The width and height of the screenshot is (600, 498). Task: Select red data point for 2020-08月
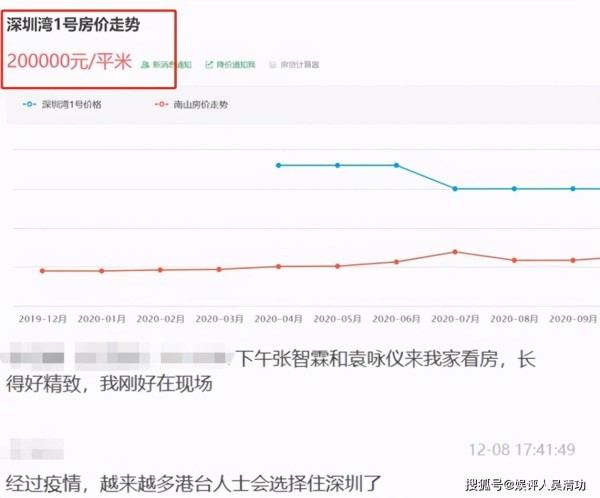click(x=514, y=260)
